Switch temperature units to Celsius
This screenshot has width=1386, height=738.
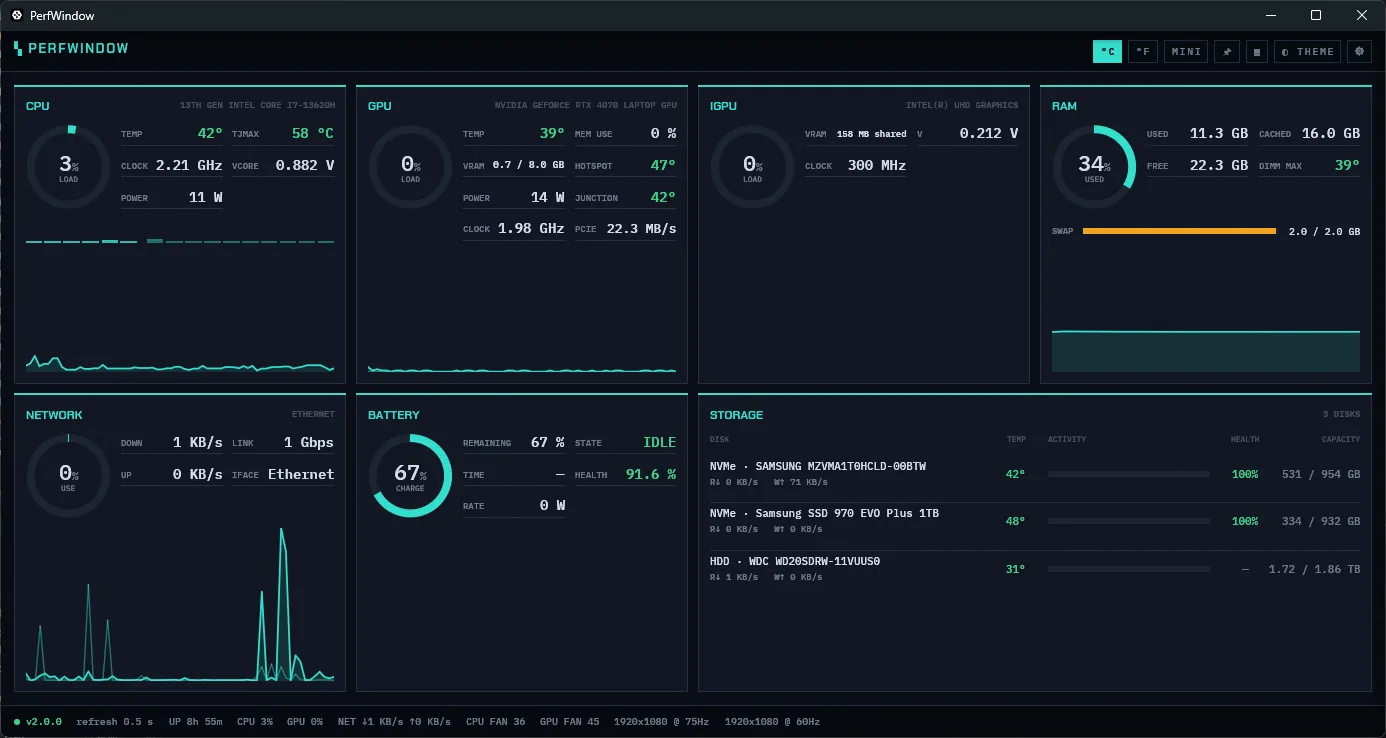point(1107,52)
